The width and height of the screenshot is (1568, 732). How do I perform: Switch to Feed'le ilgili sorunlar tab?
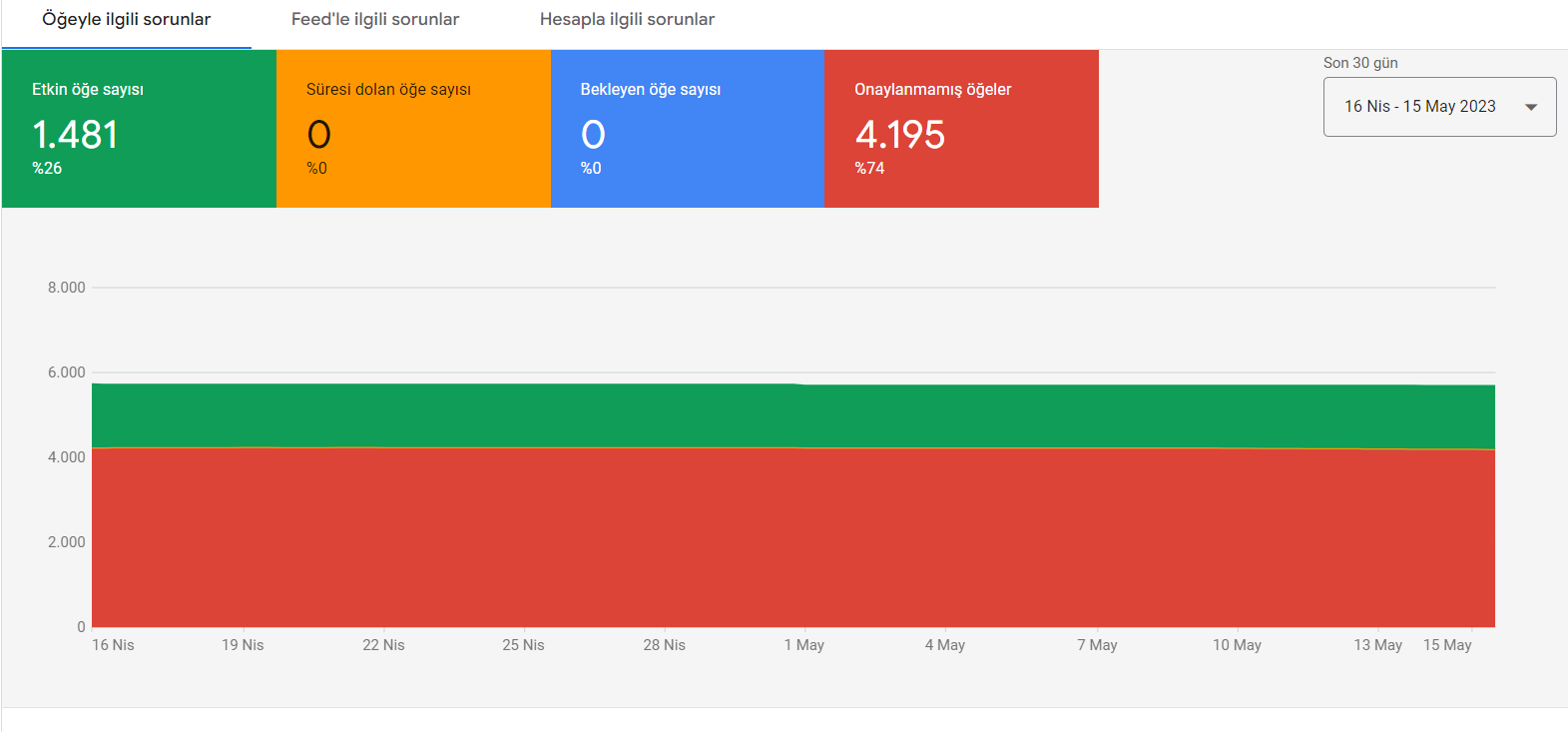(x=375, y=19)
